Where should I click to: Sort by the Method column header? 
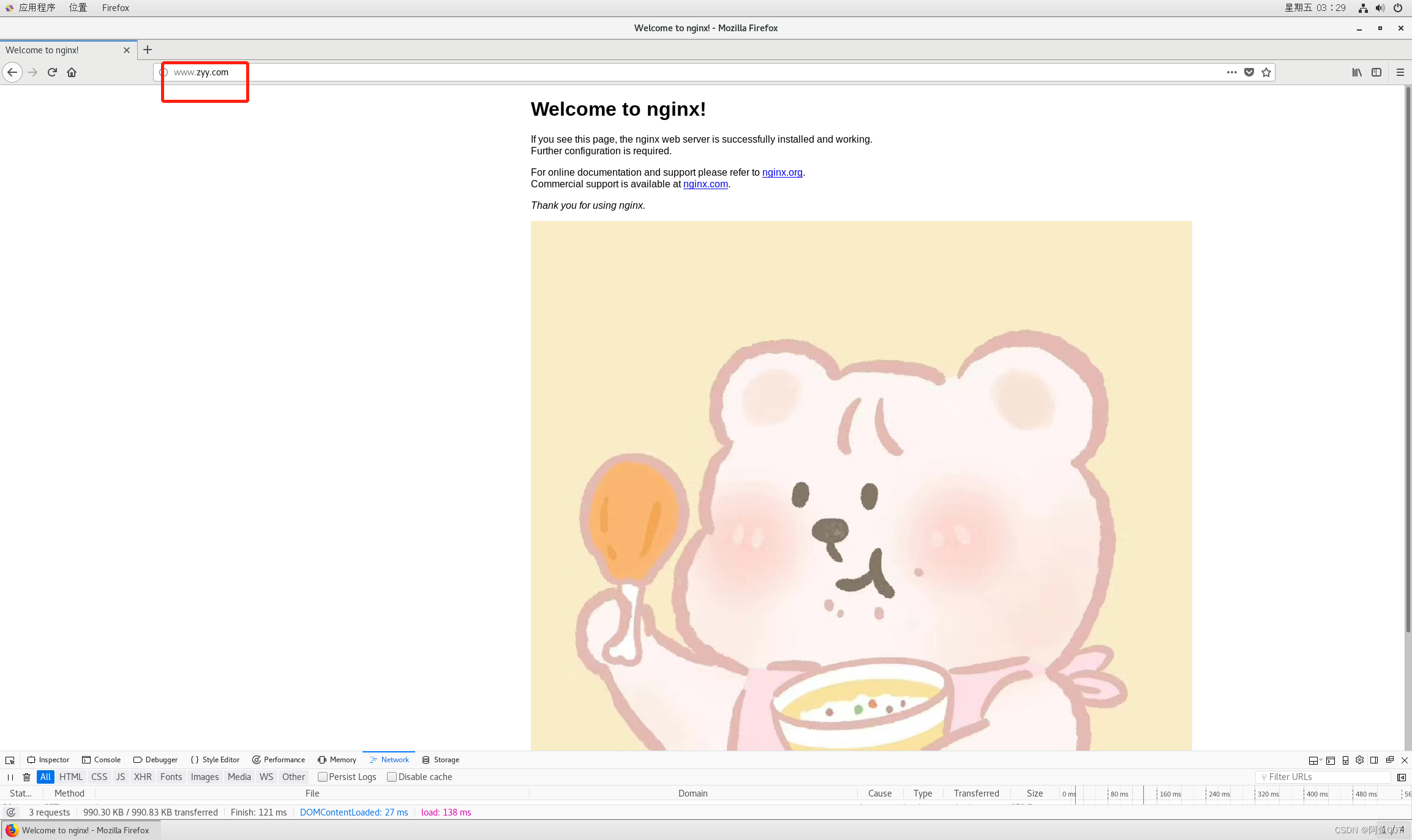coord(69,793)
